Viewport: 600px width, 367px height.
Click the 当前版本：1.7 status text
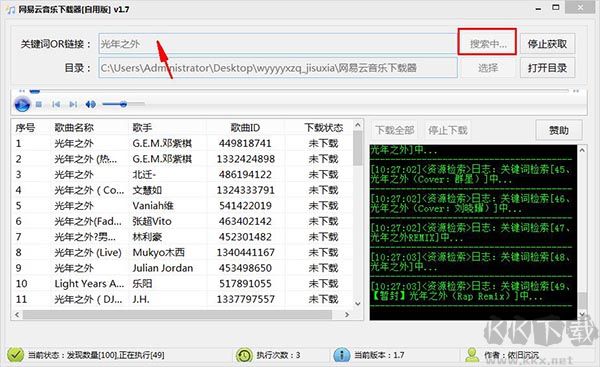point(379,355)
